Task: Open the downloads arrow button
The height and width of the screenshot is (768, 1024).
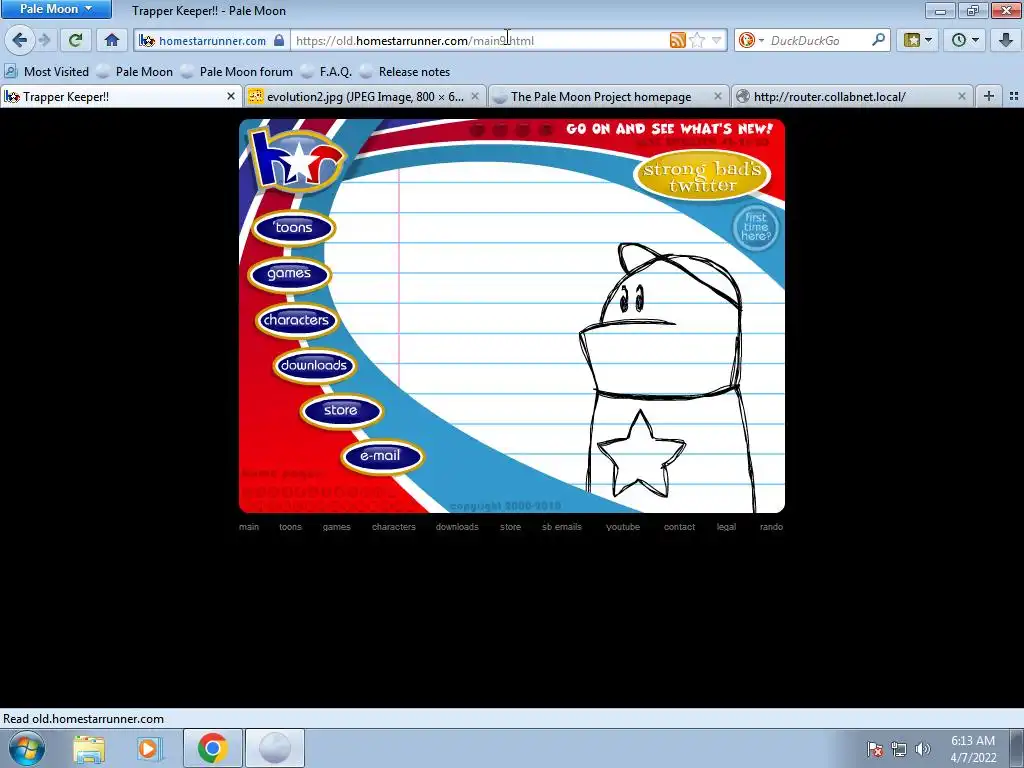Action: (x=1005, y=40)
